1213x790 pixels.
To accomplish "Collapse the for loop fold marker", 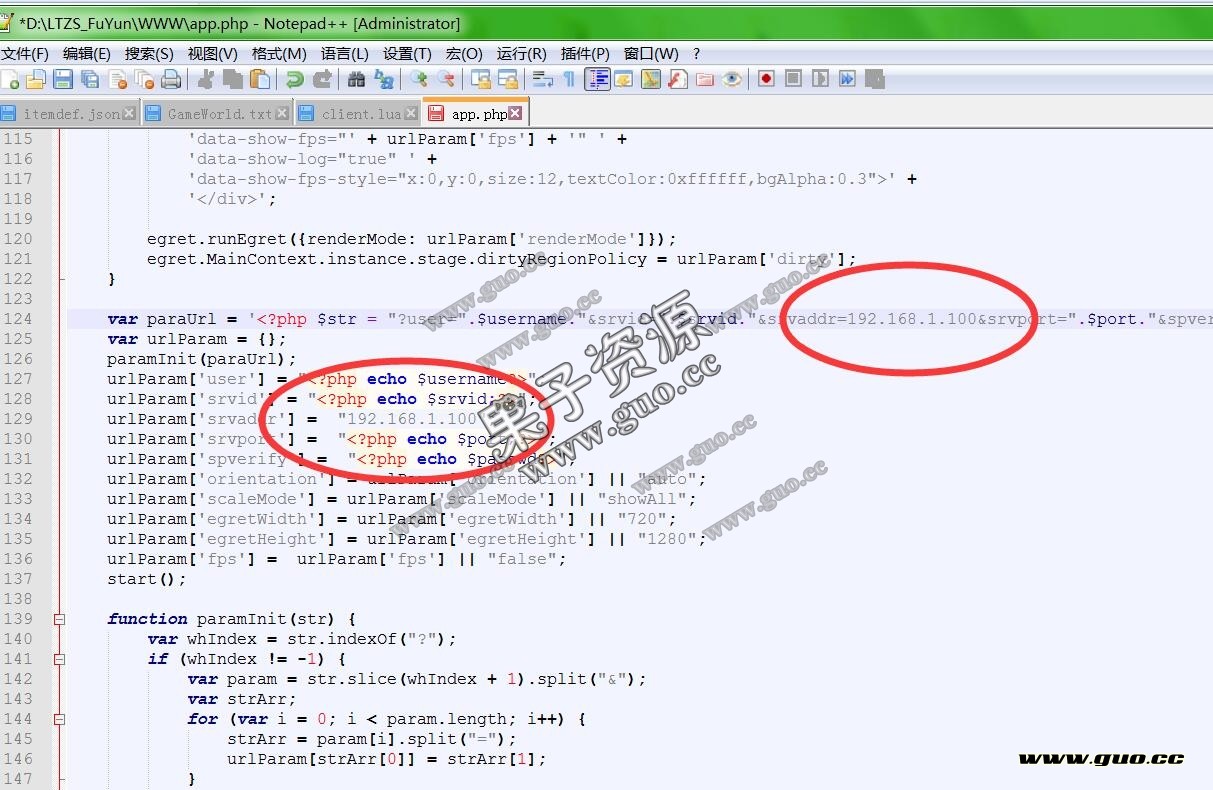I will (x=59, y=719).
